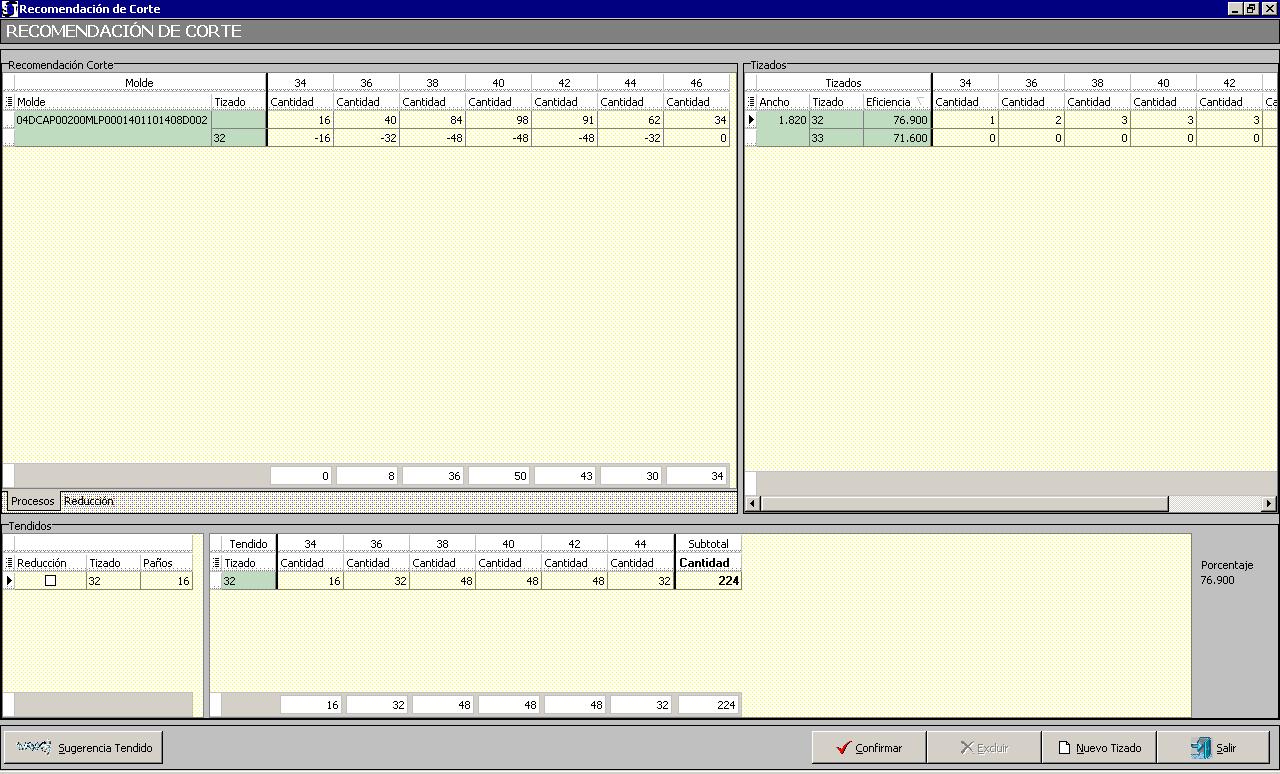The height and width of the screenshot is (774, 1280).
Task: Click the Molde cell 04DCAP00200MLP0001401101408D002
Action: coord(112,120)
